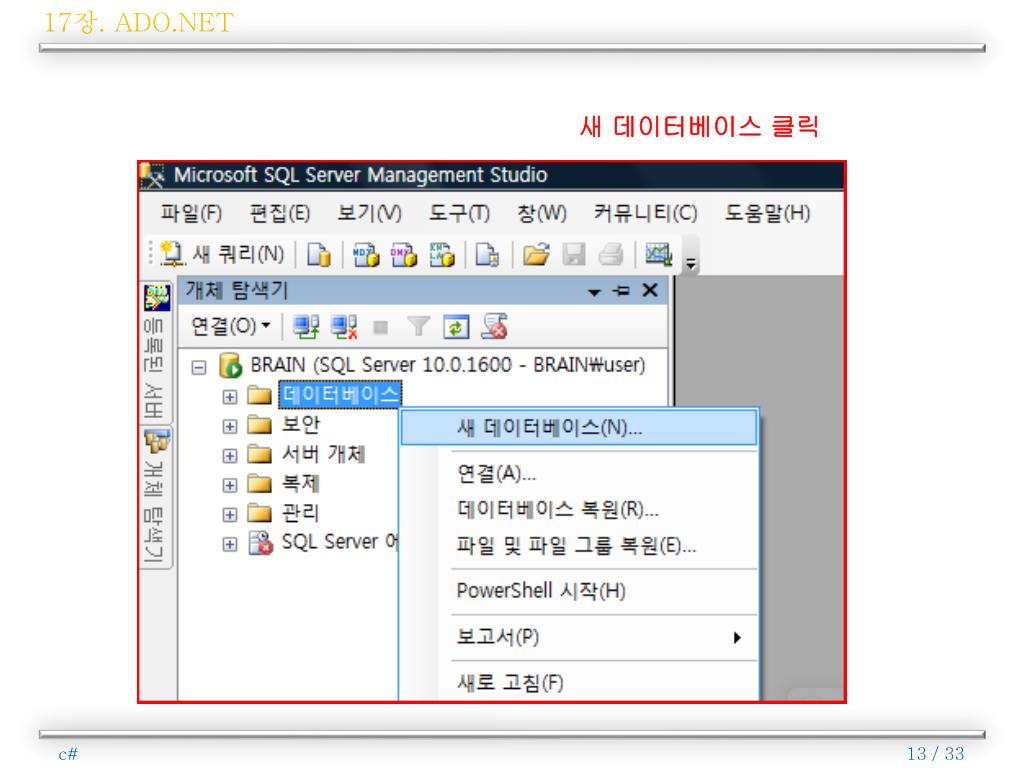Click the folder icon beside 관리

(x=259, y=513)
